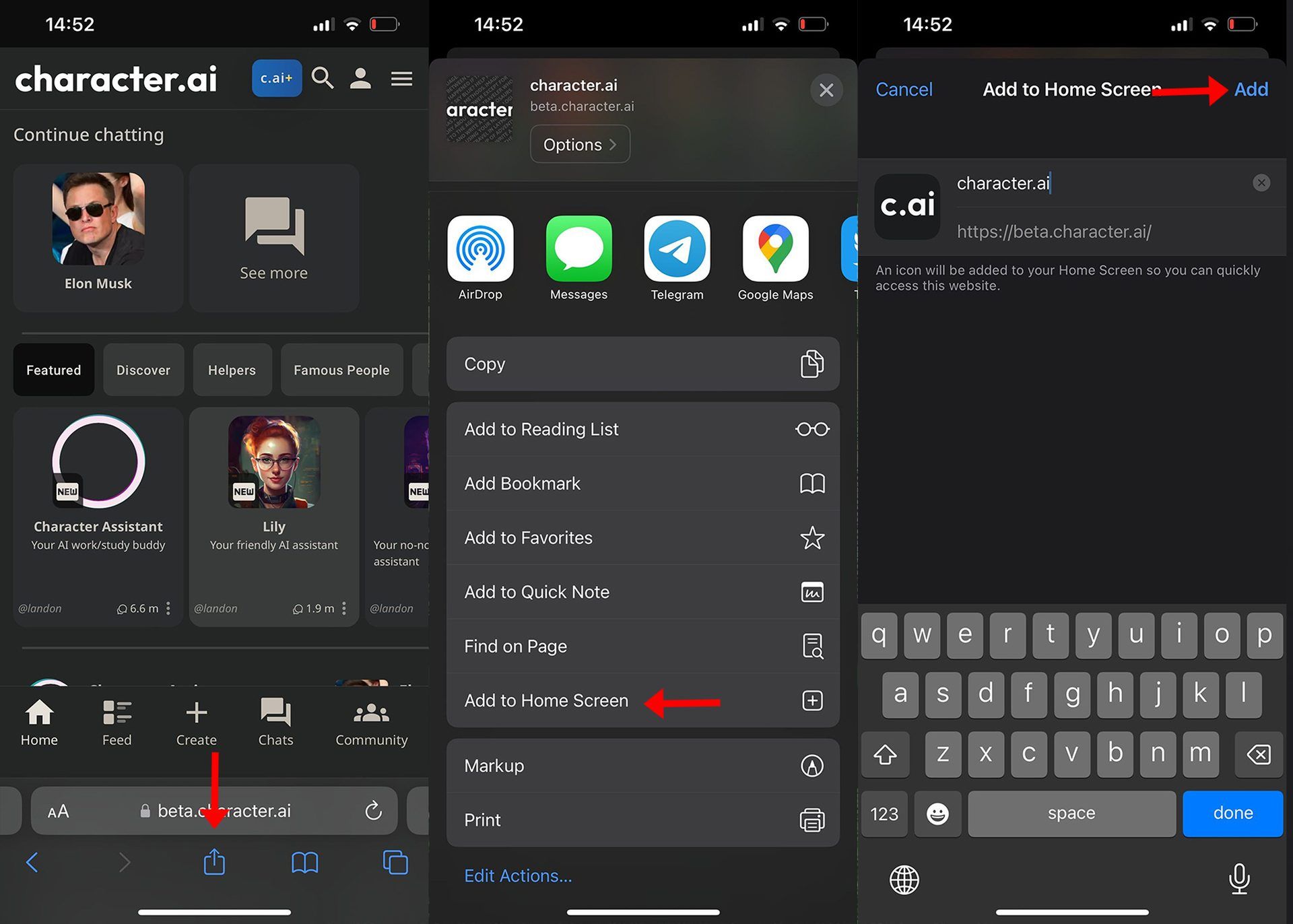Tap the Create navigation icon
Image resolution: width=1293 pixels, height=924 pixels.
click(196, 720)
